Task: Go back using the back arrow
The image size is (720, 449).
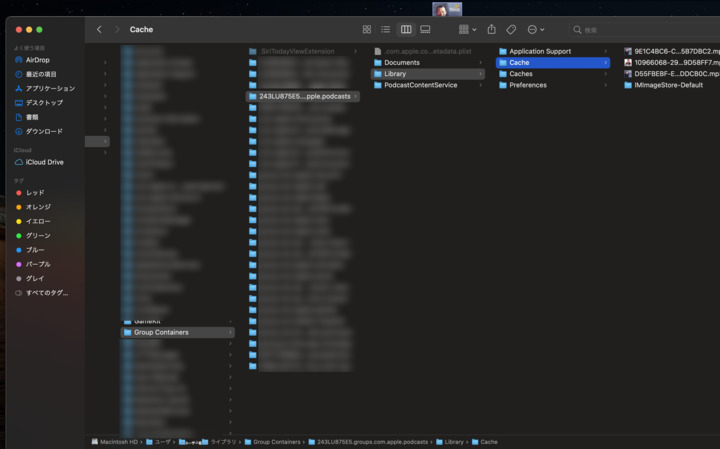Action: [99, 30]
